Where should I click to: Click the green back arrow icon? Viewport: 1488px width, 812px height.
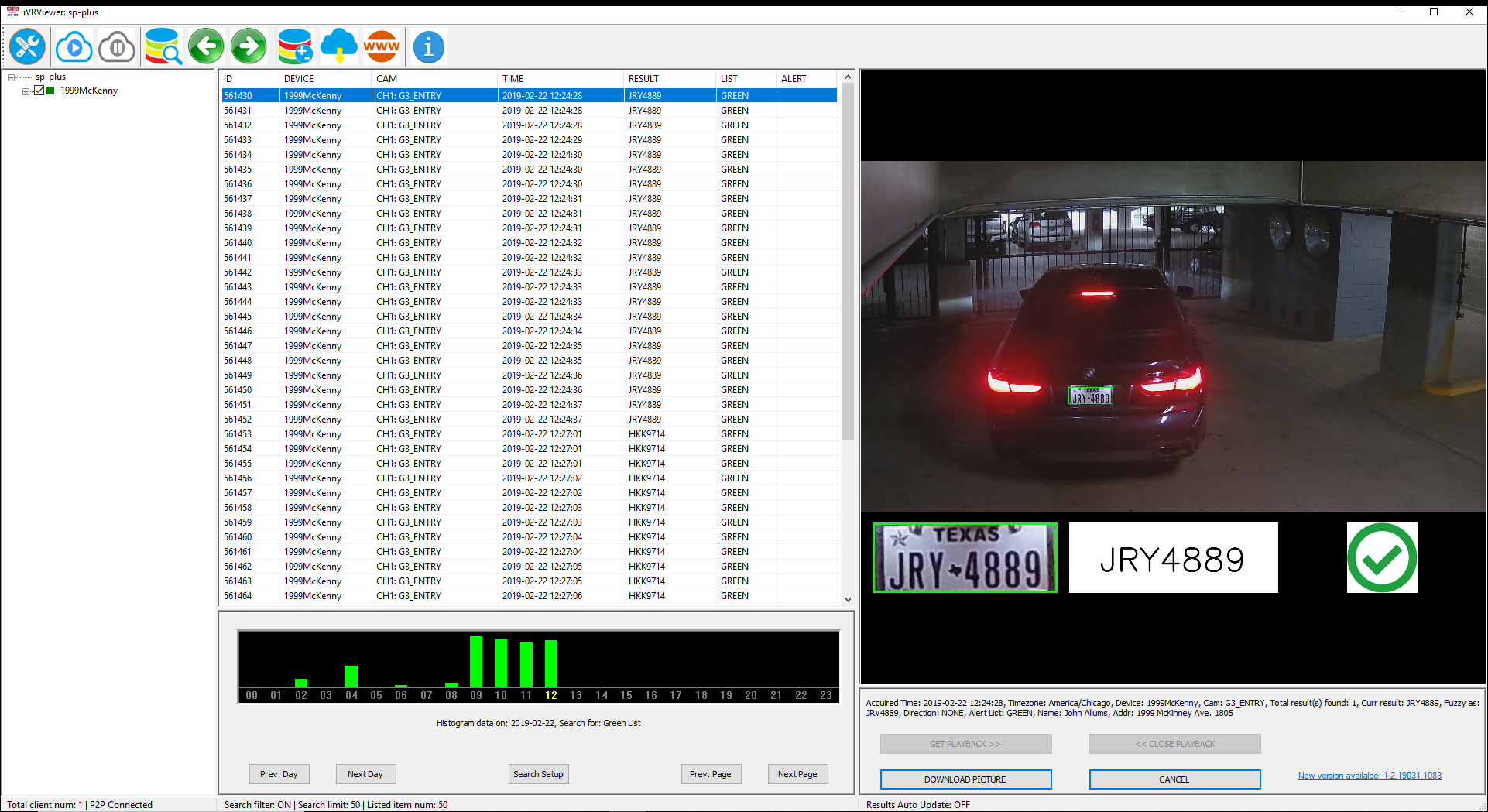[x=206, y=46]
